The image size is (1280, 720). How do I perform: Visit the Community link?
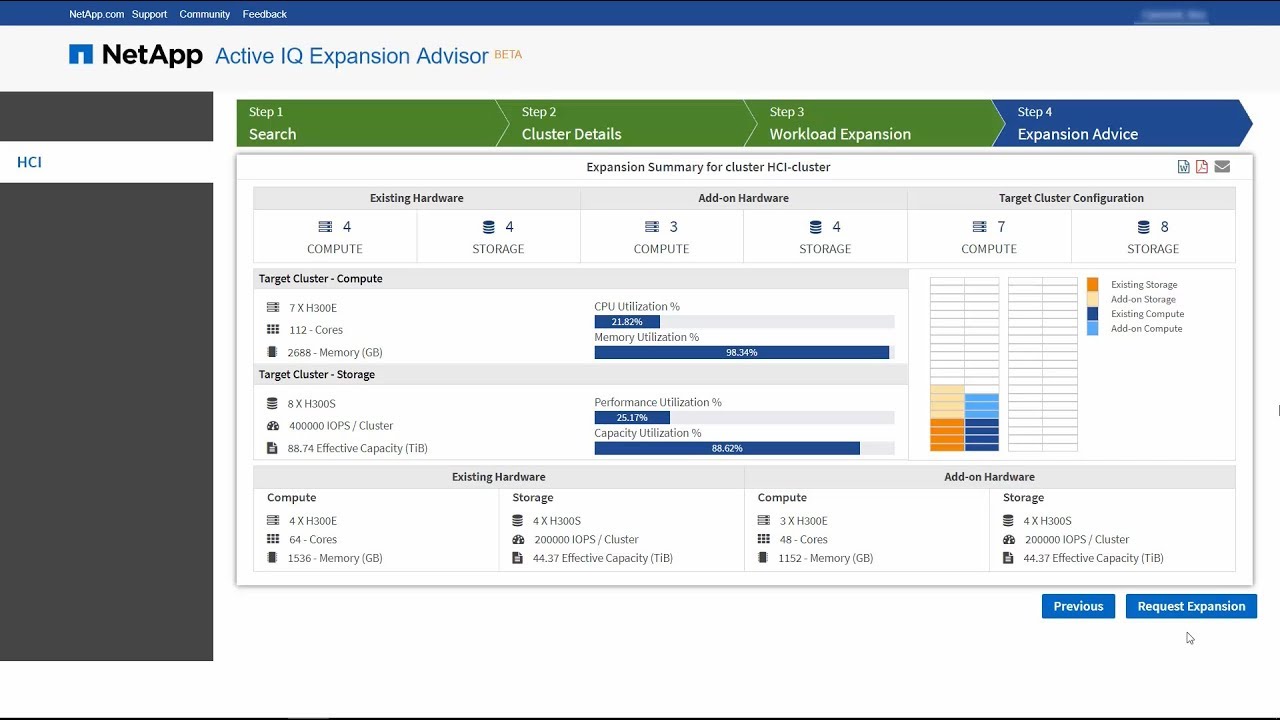pyautogui.click(x=205, y=14)
